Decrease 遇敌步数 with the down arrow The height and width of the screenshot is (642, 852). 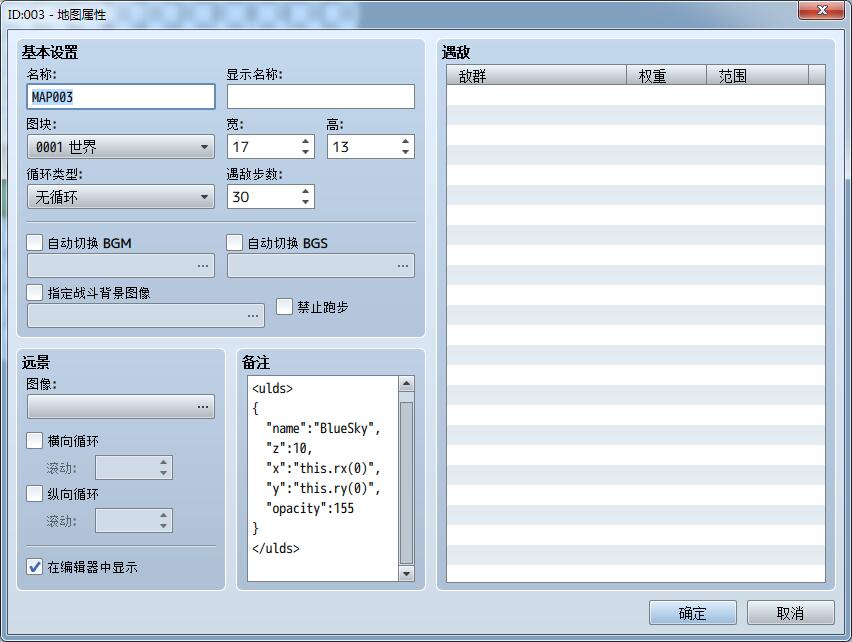(x=305, y=202)
